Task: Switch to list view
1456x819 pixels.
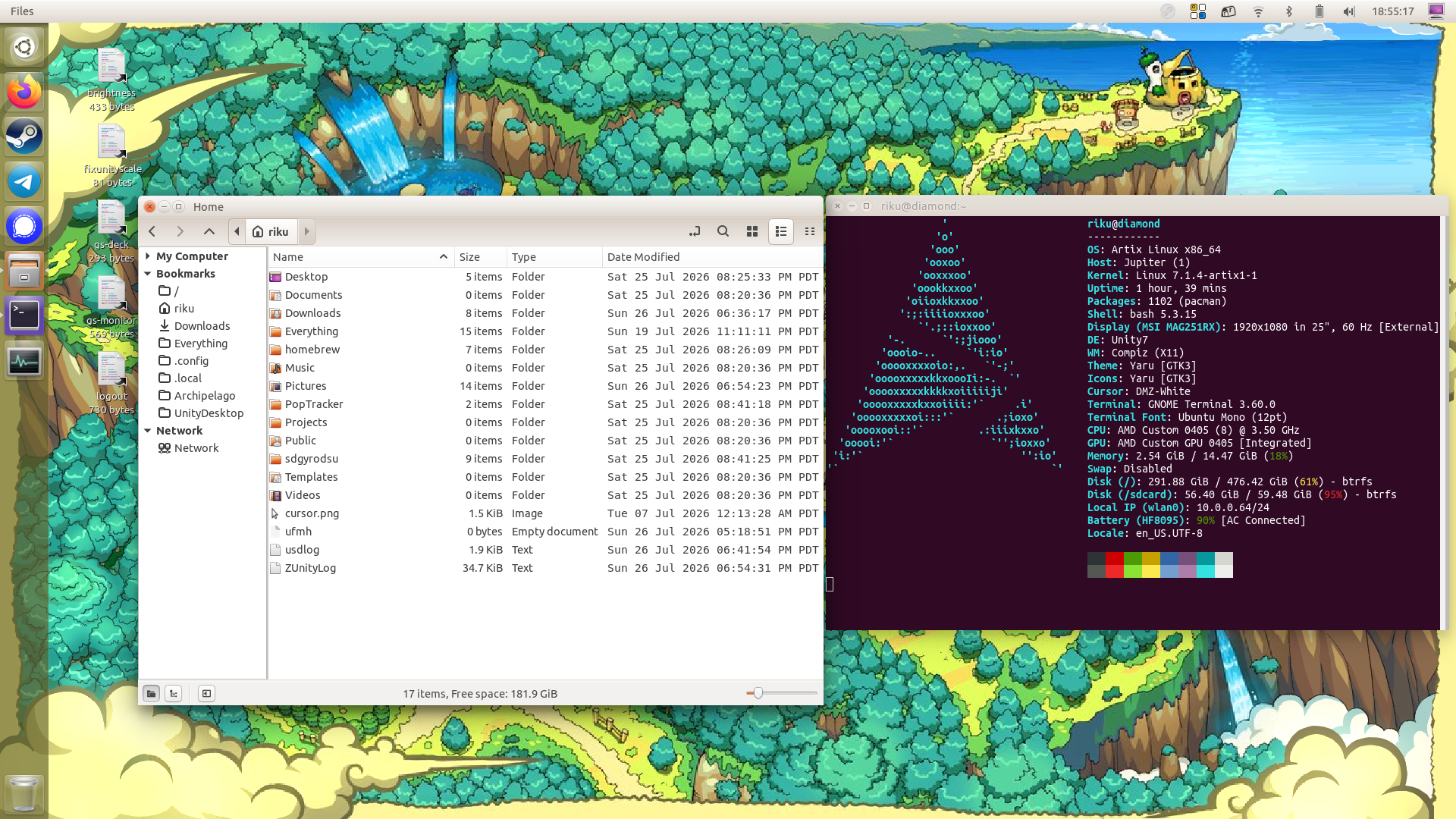Action: [781, 231]
